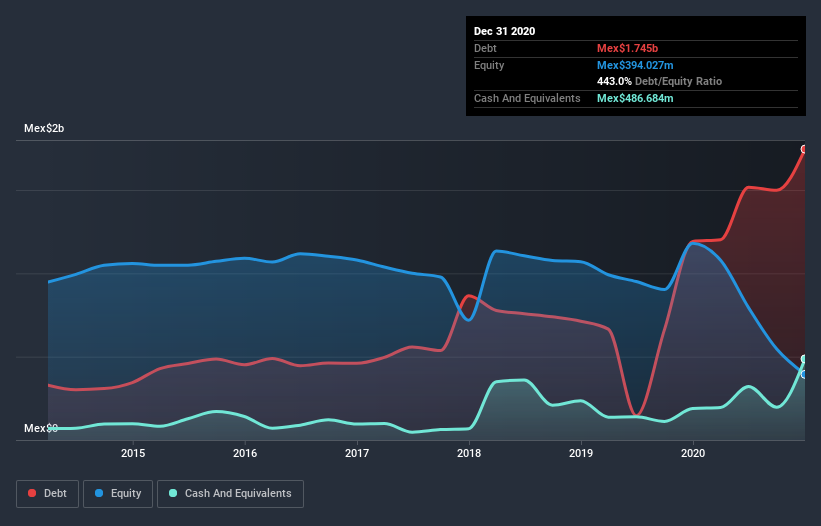Click the blue Equity legend dot

tap(99, 493)
